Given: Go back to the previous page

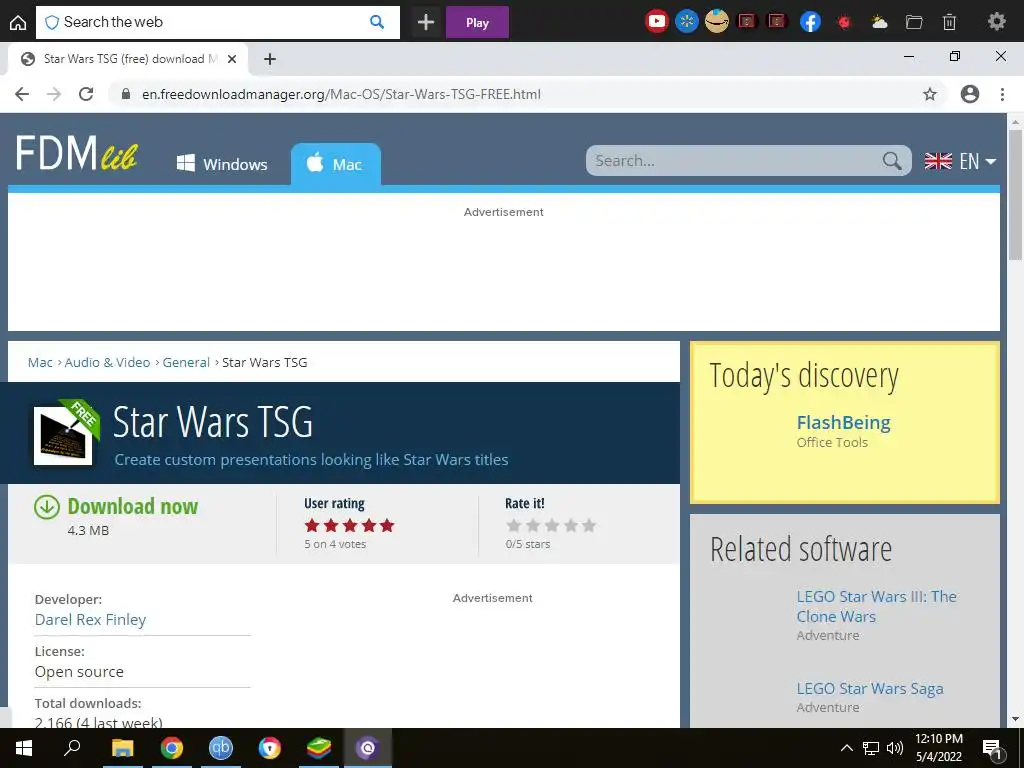Looking at the screenshot, I should pos(22,94).
